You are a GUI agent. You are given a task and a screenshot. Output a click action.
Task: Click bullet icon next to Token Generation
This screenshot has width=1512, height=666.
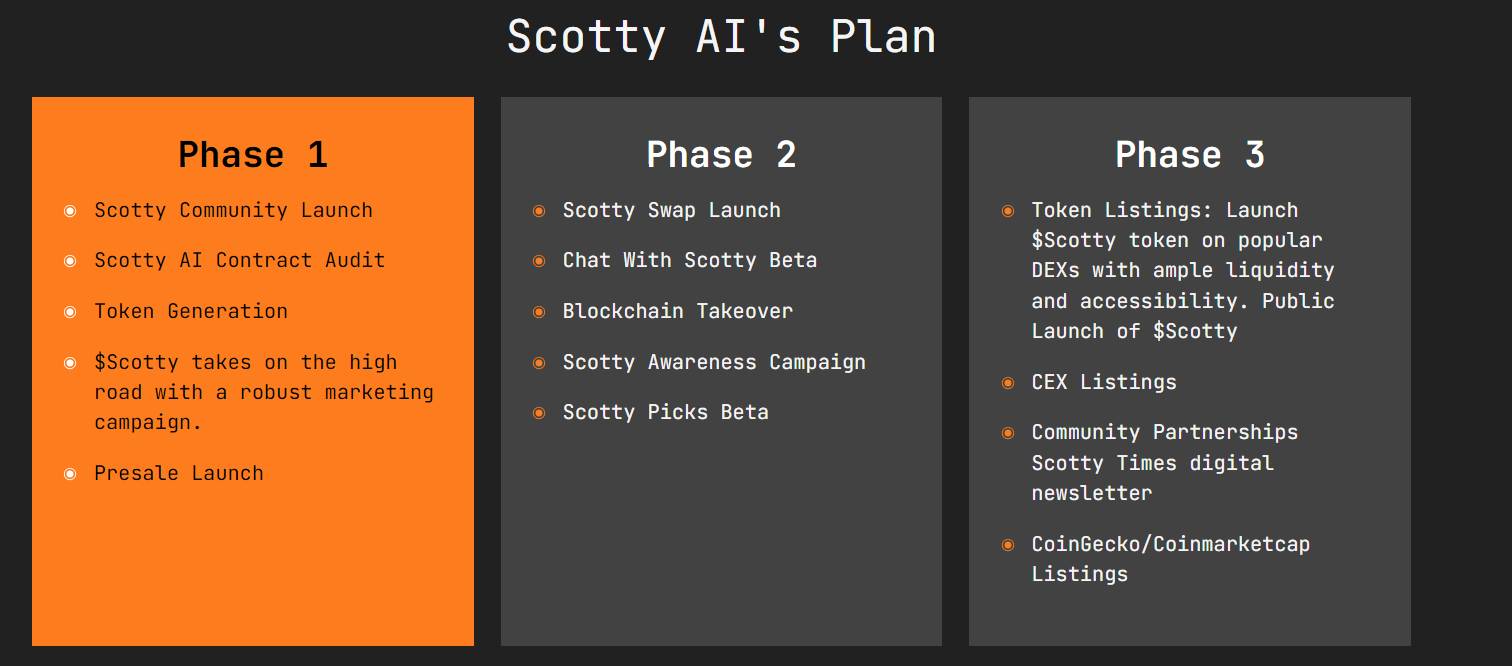pos(70,312)
